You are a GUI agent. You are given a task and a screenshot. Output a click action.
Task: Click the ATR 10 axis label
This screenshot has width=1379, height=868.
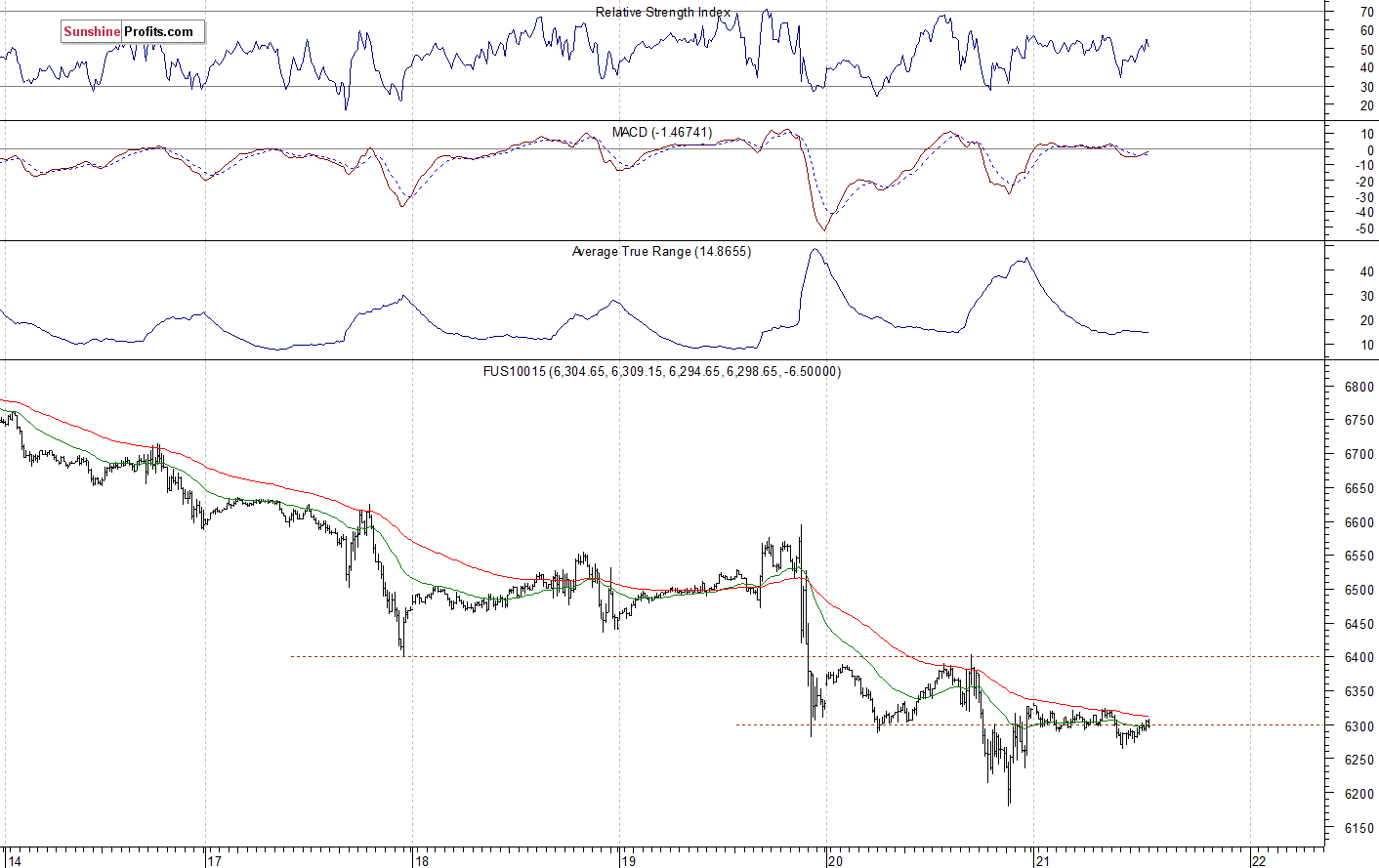pos(1367,345)
